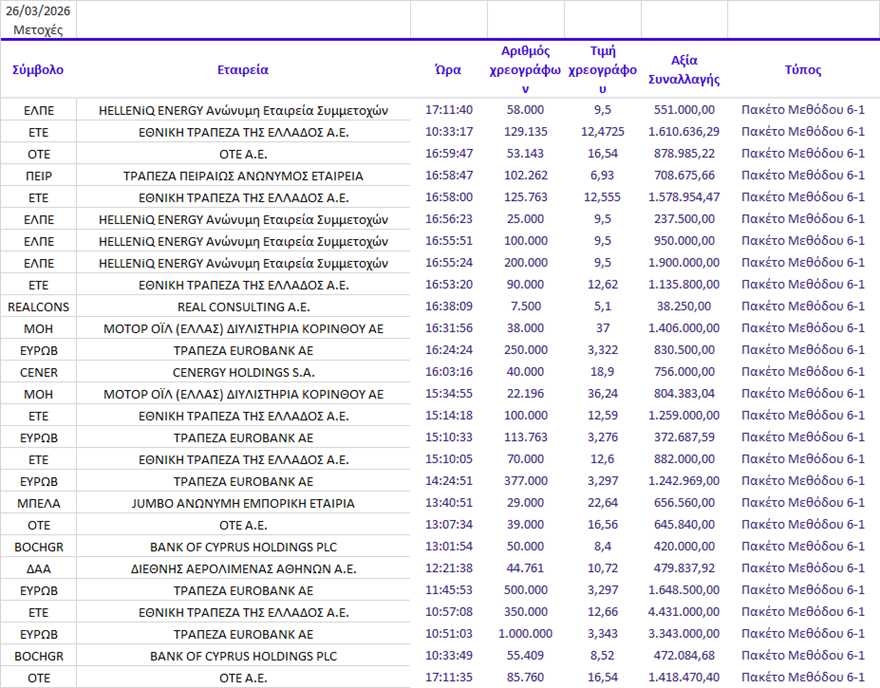
Task: Select the time cell 16:31:56
Action: (x=448, y=329)
